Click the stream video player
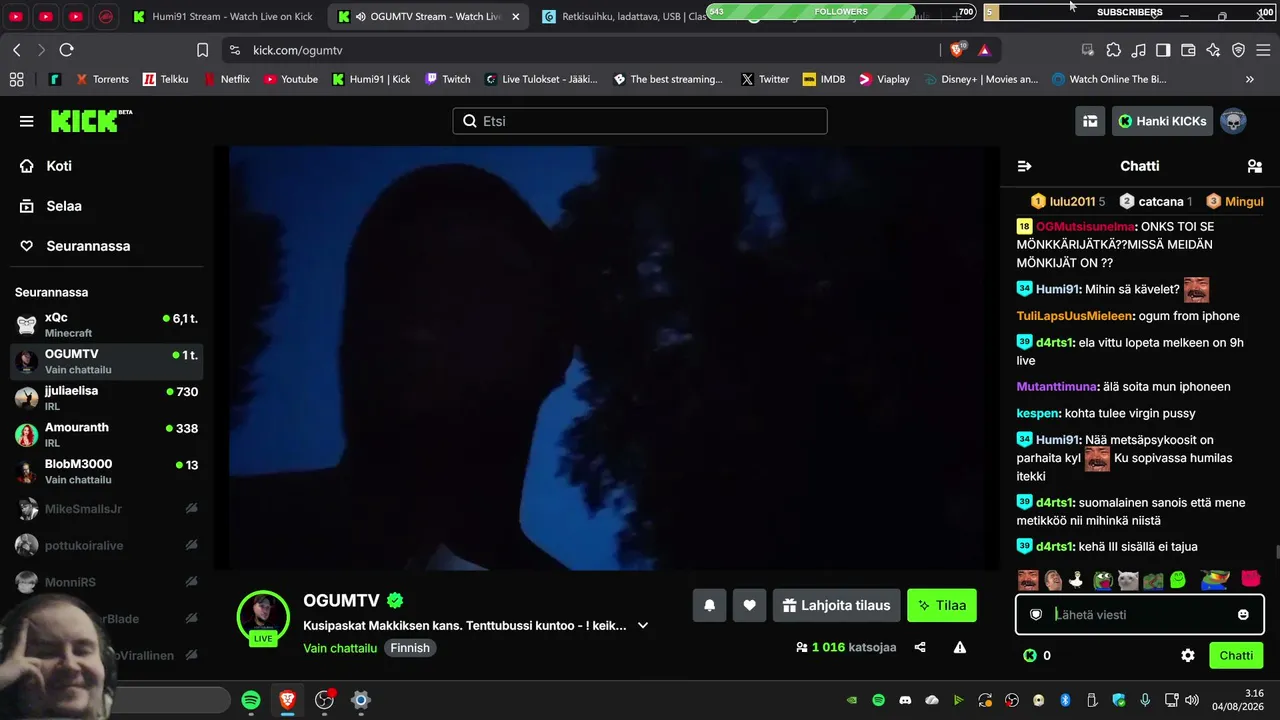The width and height of the screenshot is (1280, 720). coord(607,358)
